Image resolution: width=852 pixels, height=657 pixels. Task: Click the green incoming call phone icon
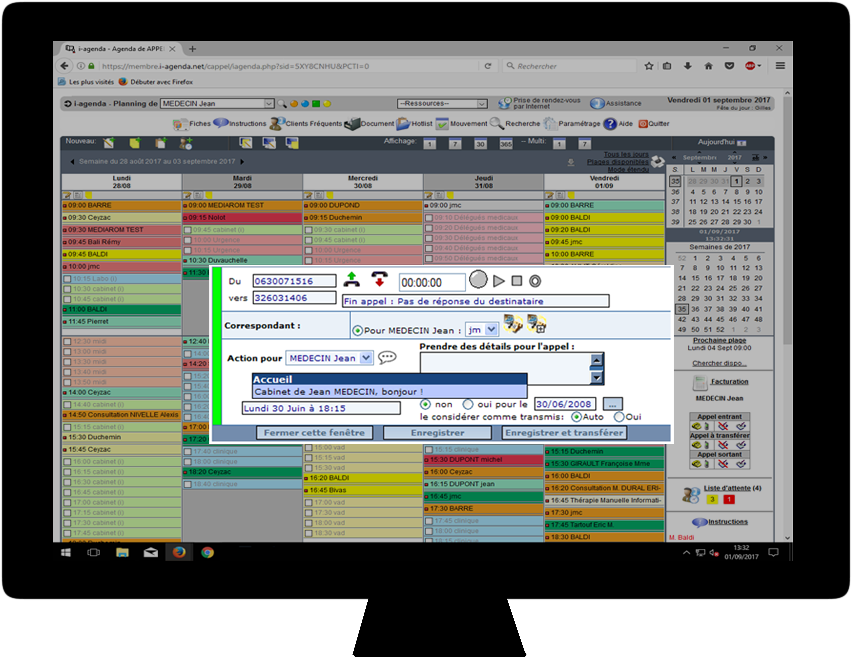tap(352, 279)
